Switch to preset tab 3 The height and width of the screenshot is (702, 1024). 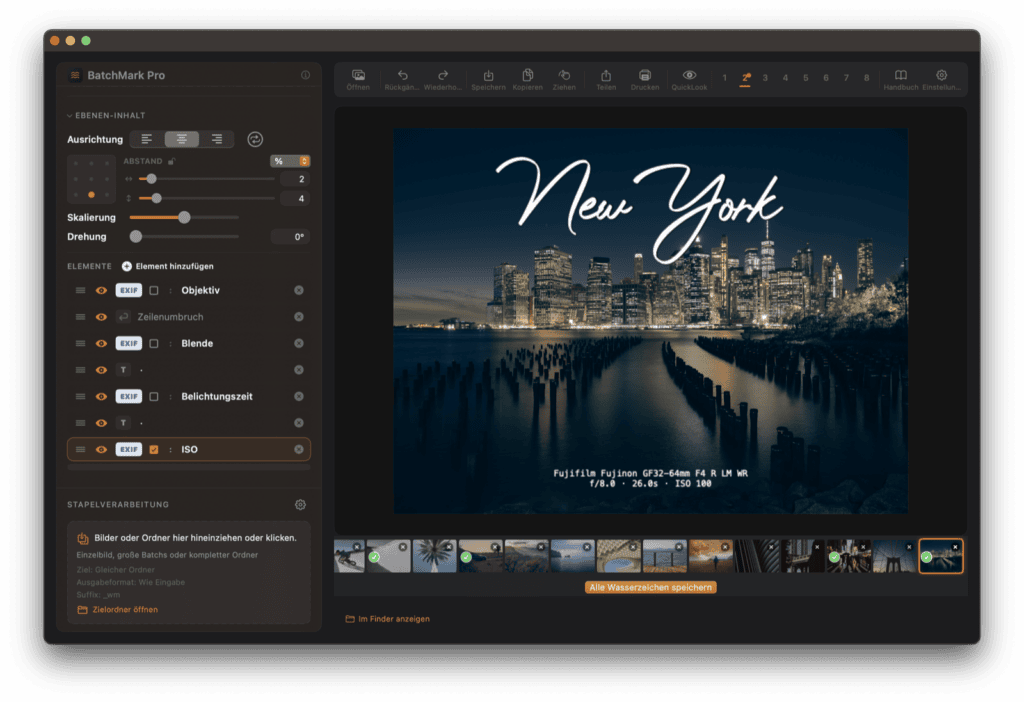tap(765, 78)
